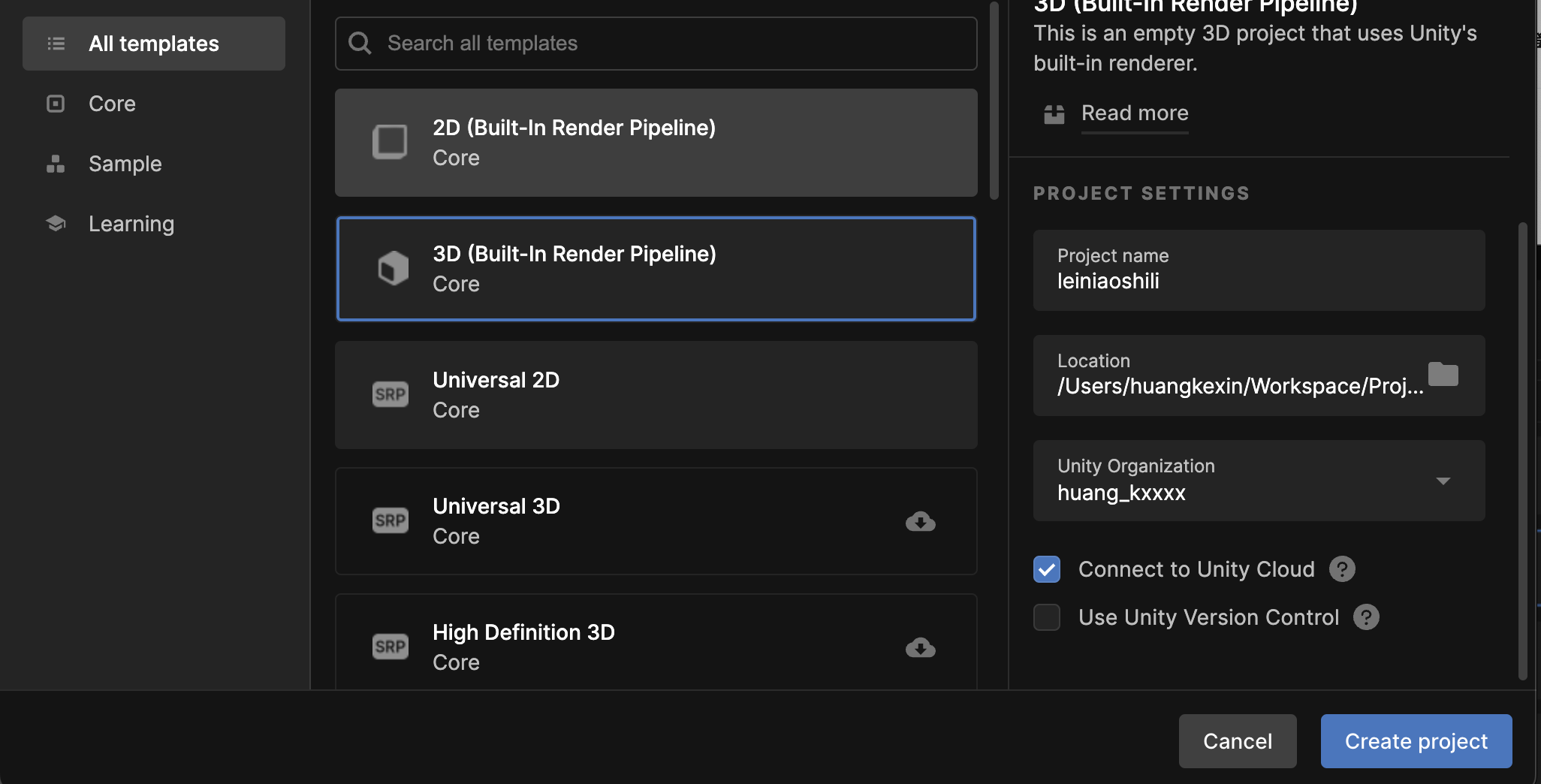Viewport: 1541px width, 784px height.
Task: Select the 3D (Built-In Render Pipeline) template
Action: [656, 269]
